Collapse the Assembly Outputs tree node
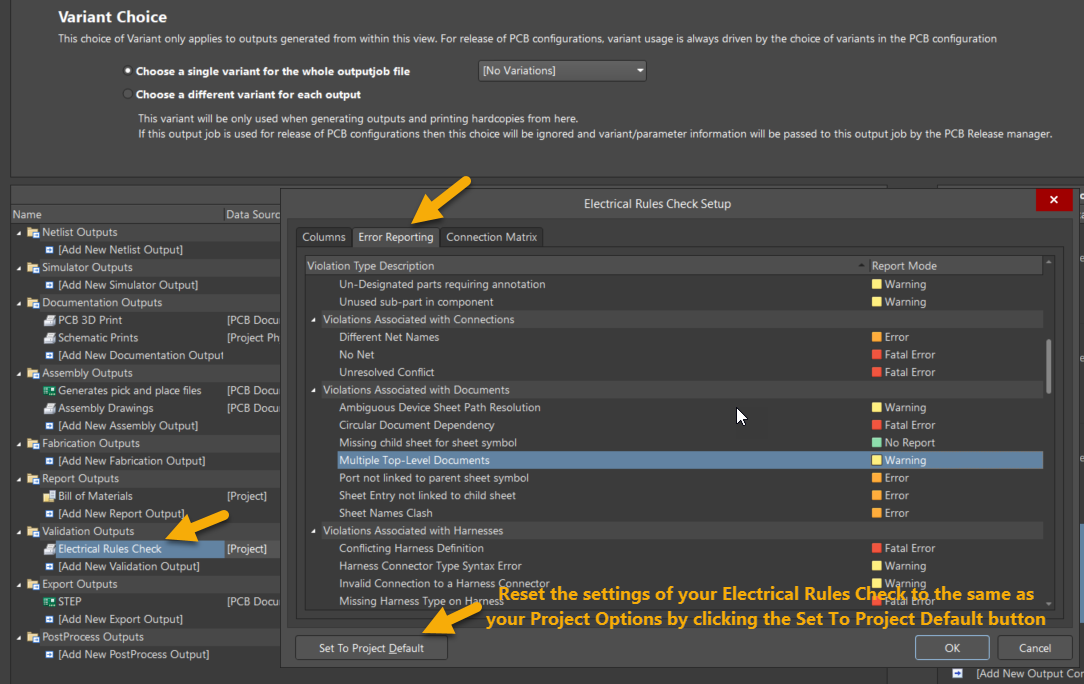 click(x=19, y=374)
